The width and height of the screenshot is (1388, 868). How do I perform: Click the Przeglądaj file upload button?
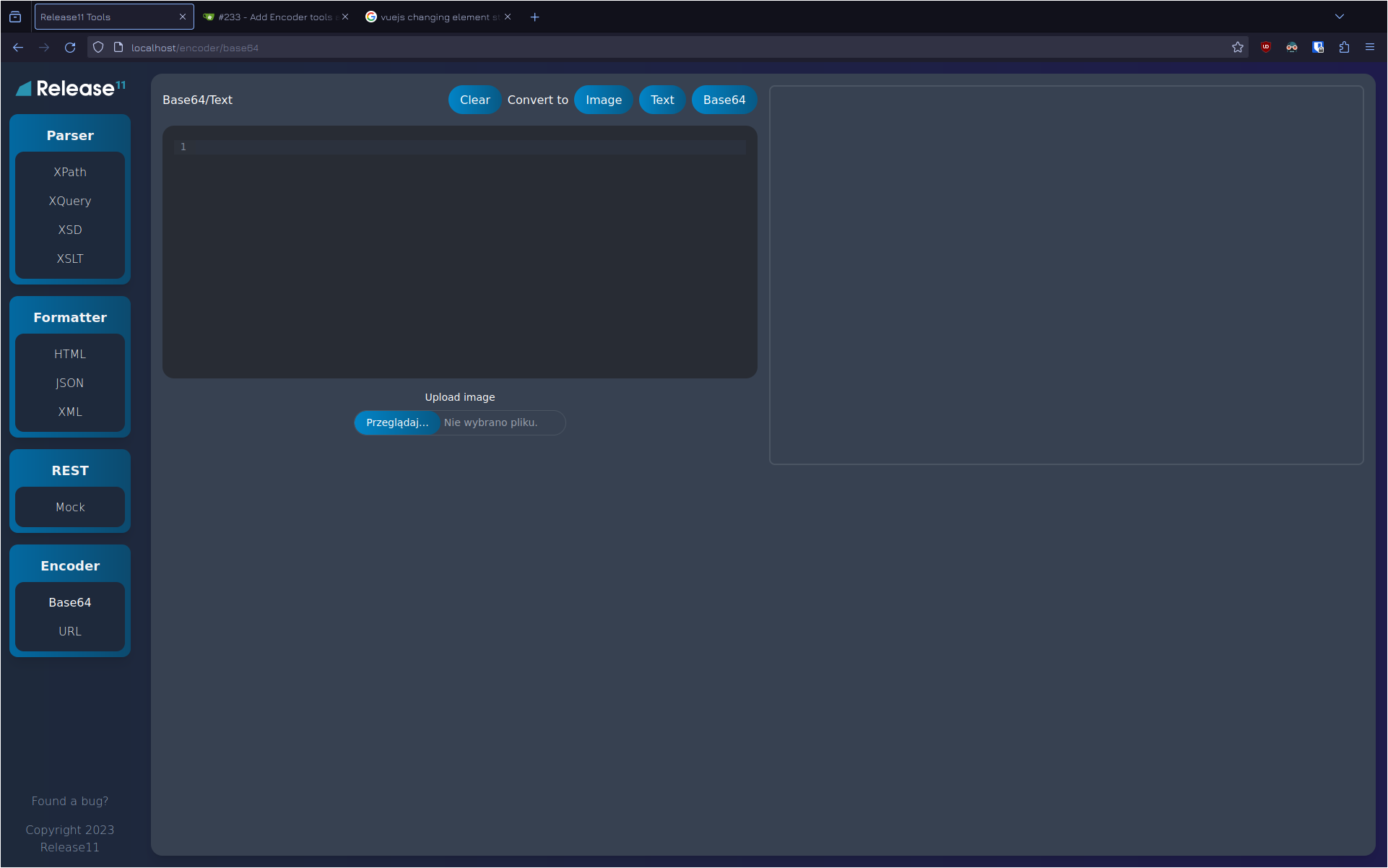(397, 422)
